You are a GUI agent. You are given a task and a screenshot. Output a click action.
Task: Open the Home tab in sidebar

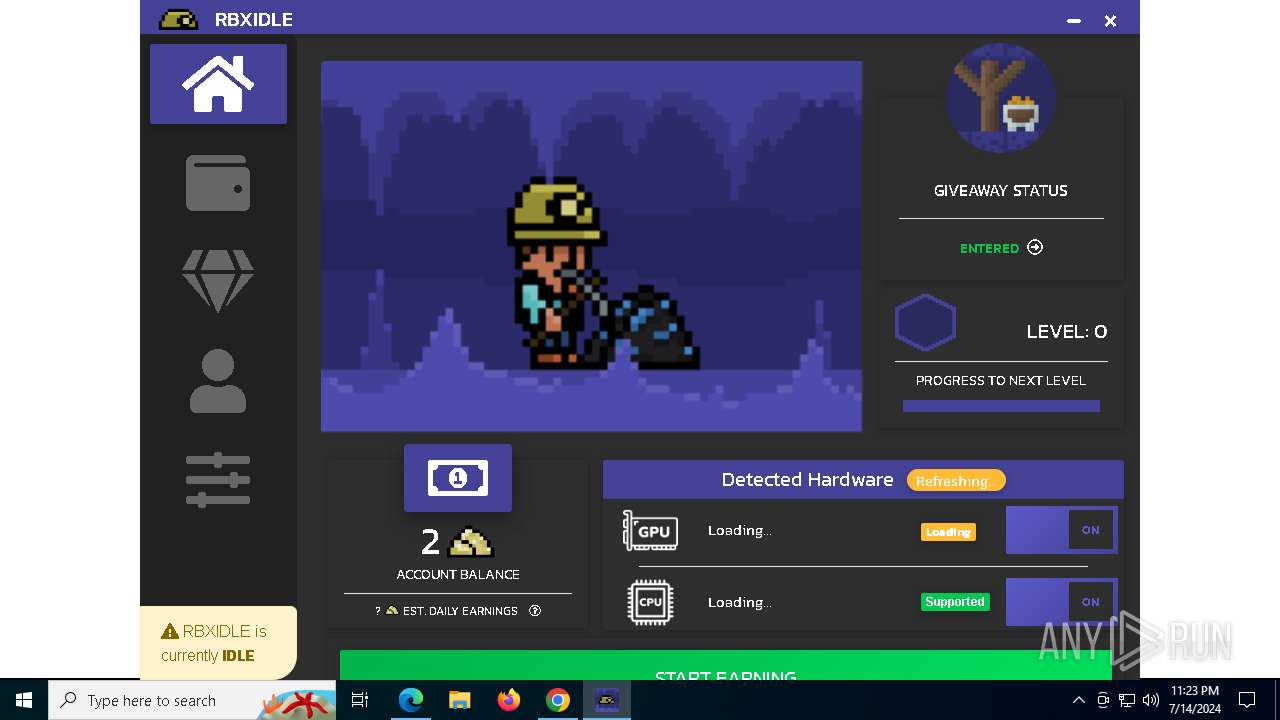(218, 84)
